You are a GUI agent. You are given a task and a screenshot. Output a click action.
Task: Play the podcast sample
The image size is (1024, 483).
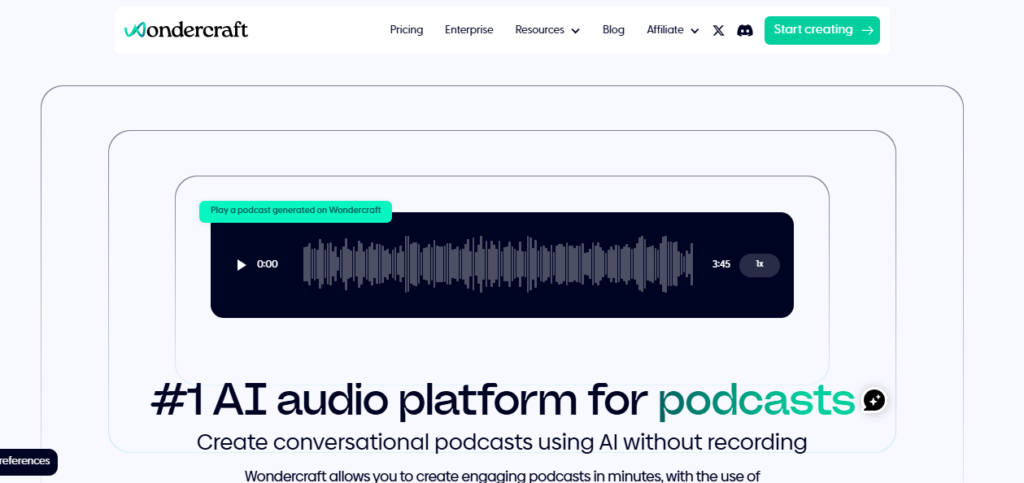tap(242, 264)
